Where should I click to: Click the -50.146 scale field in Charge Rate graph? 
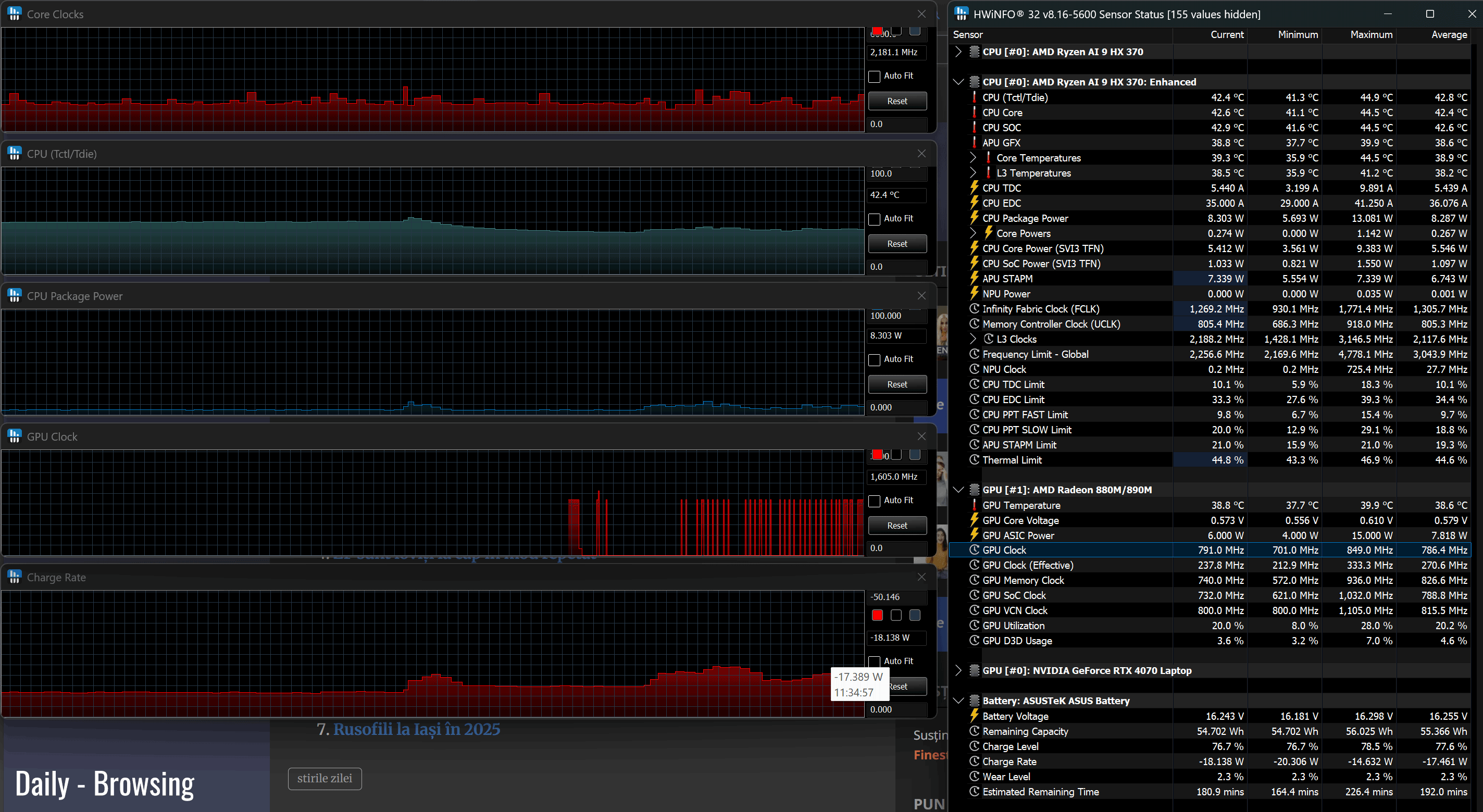897,597
